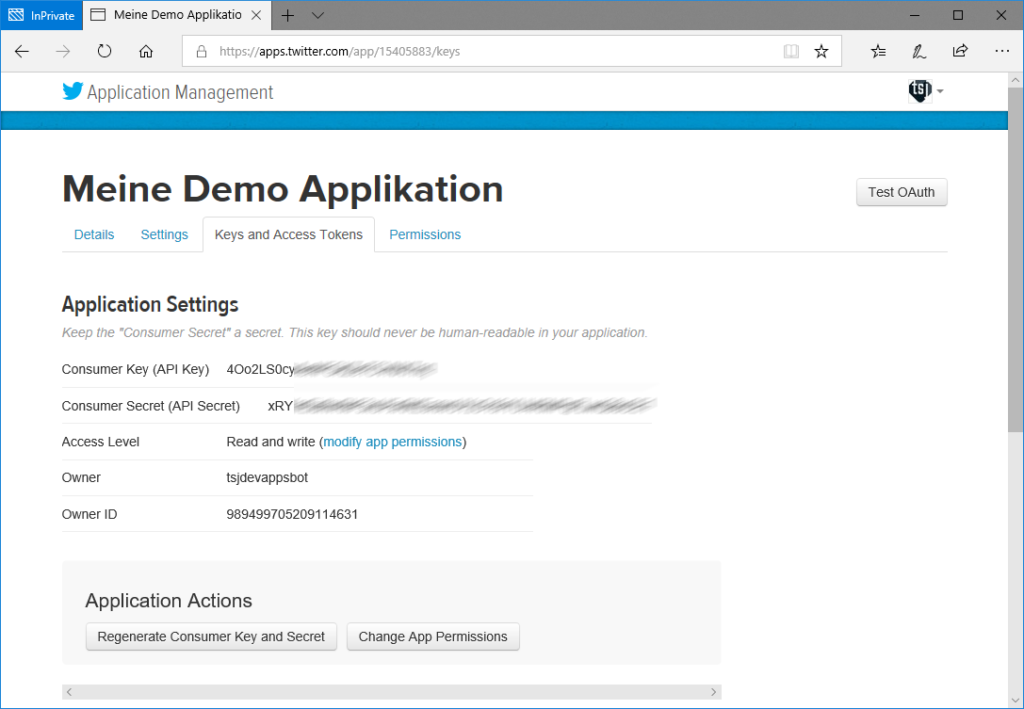Switch to the Details tab
The width and height of the screenshot is (1024, 709).
(94, 235)
